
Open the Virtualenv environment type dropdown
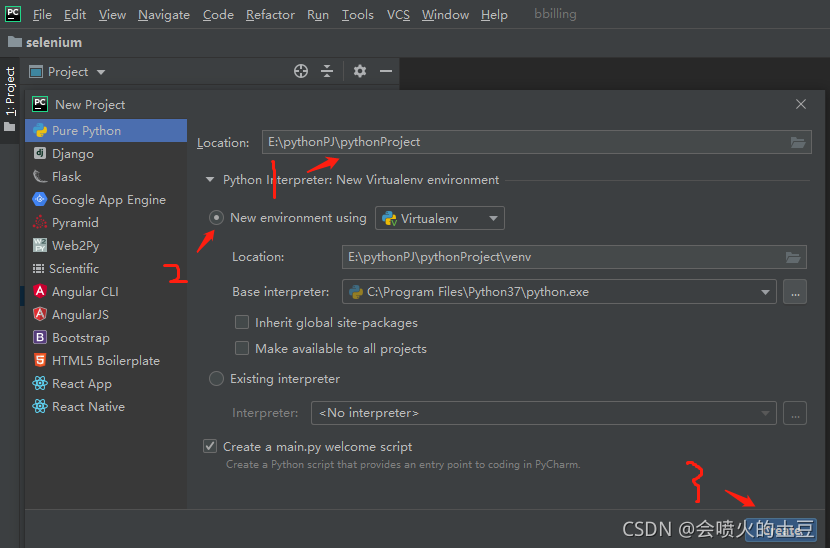pyautogui.click(x=440, y=218)
